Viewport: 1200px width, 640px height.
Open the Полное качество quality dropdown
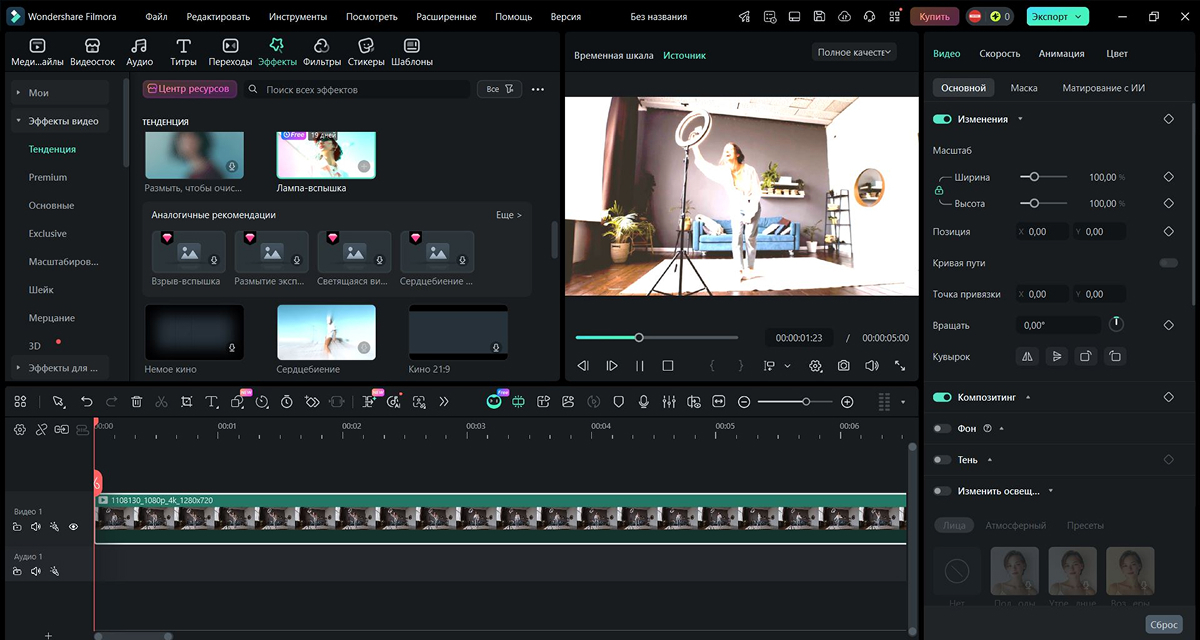[855, 52]
